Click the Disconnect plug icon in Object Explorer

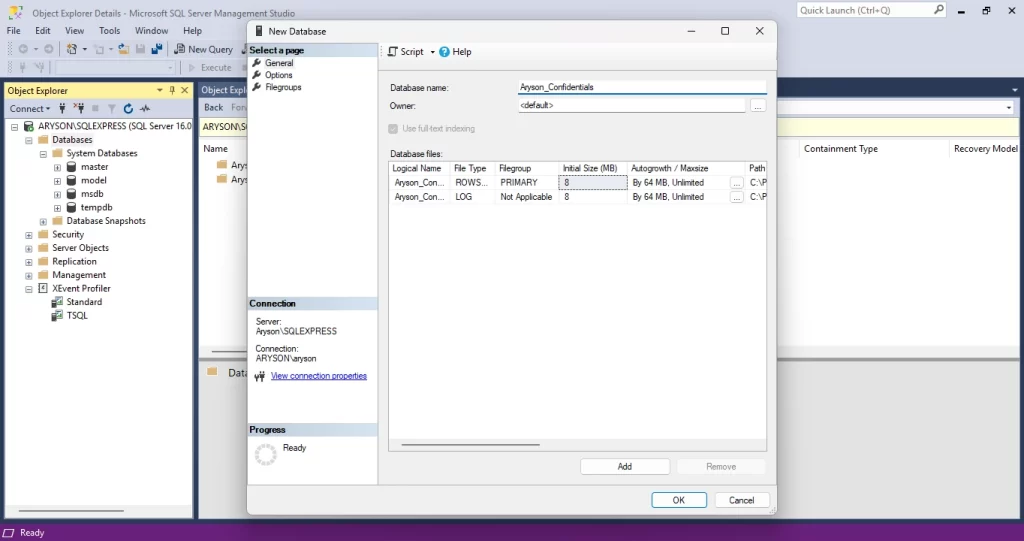(78, 108)
